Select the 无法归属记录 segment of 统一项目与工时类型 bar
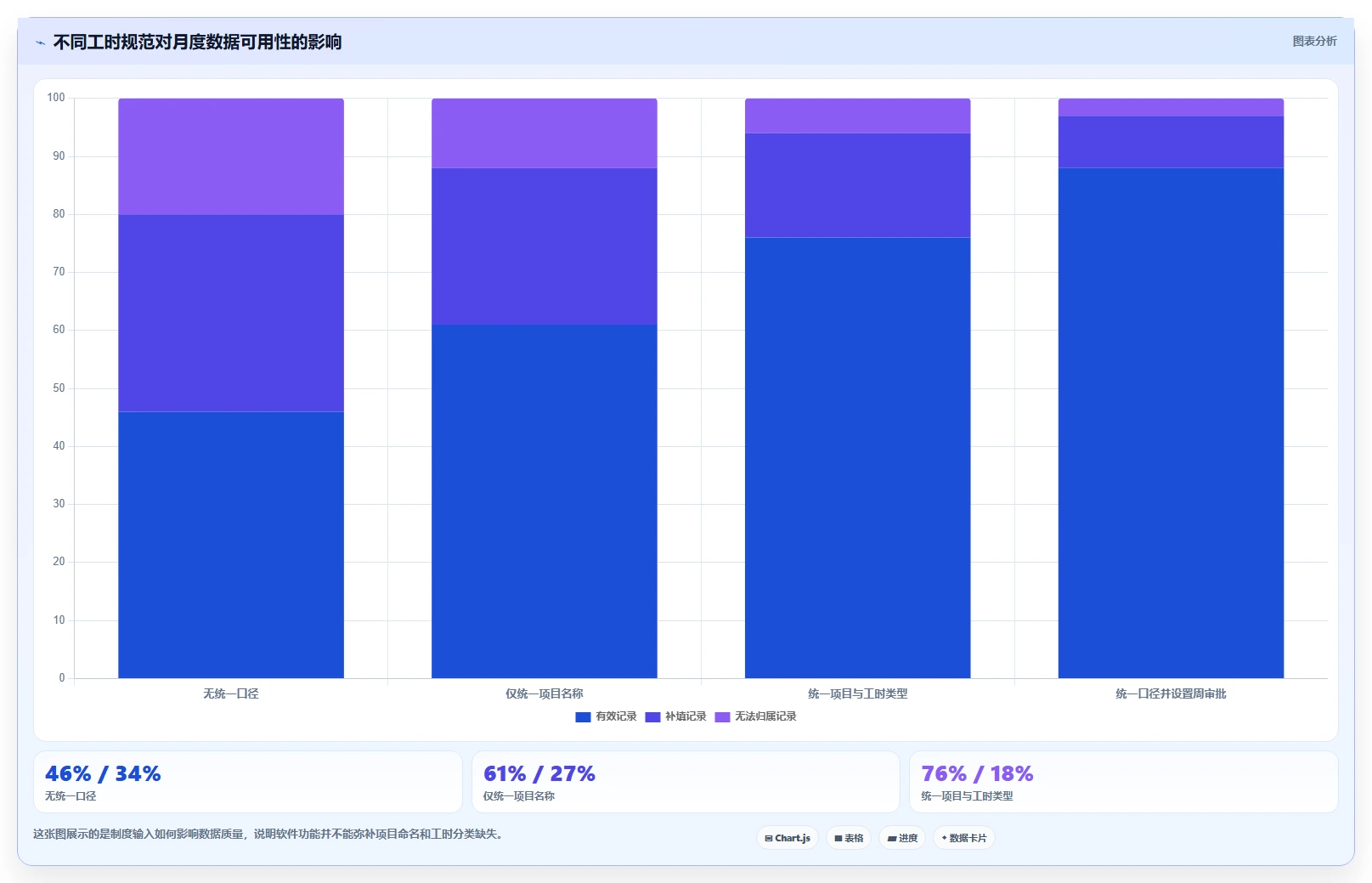 pos(858,116)
